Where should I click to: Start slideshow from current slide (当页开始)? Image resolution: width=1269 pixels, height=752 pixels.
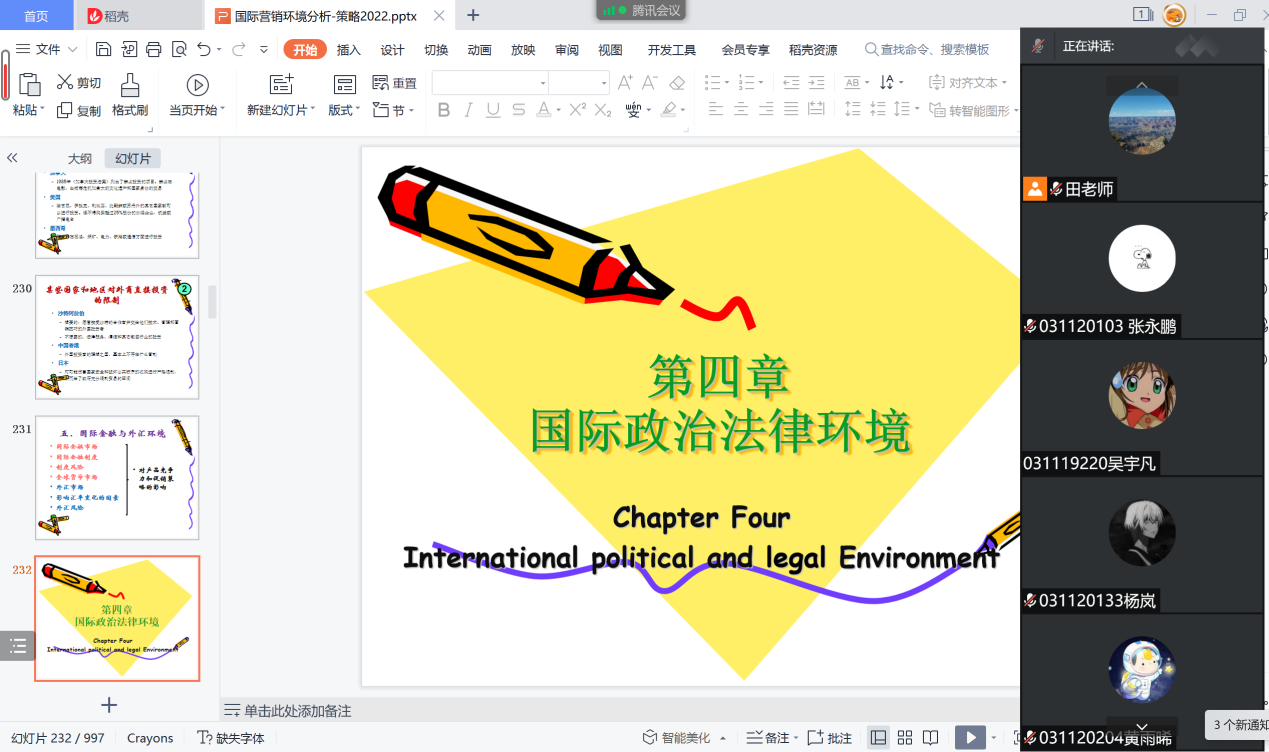(197, 95)
